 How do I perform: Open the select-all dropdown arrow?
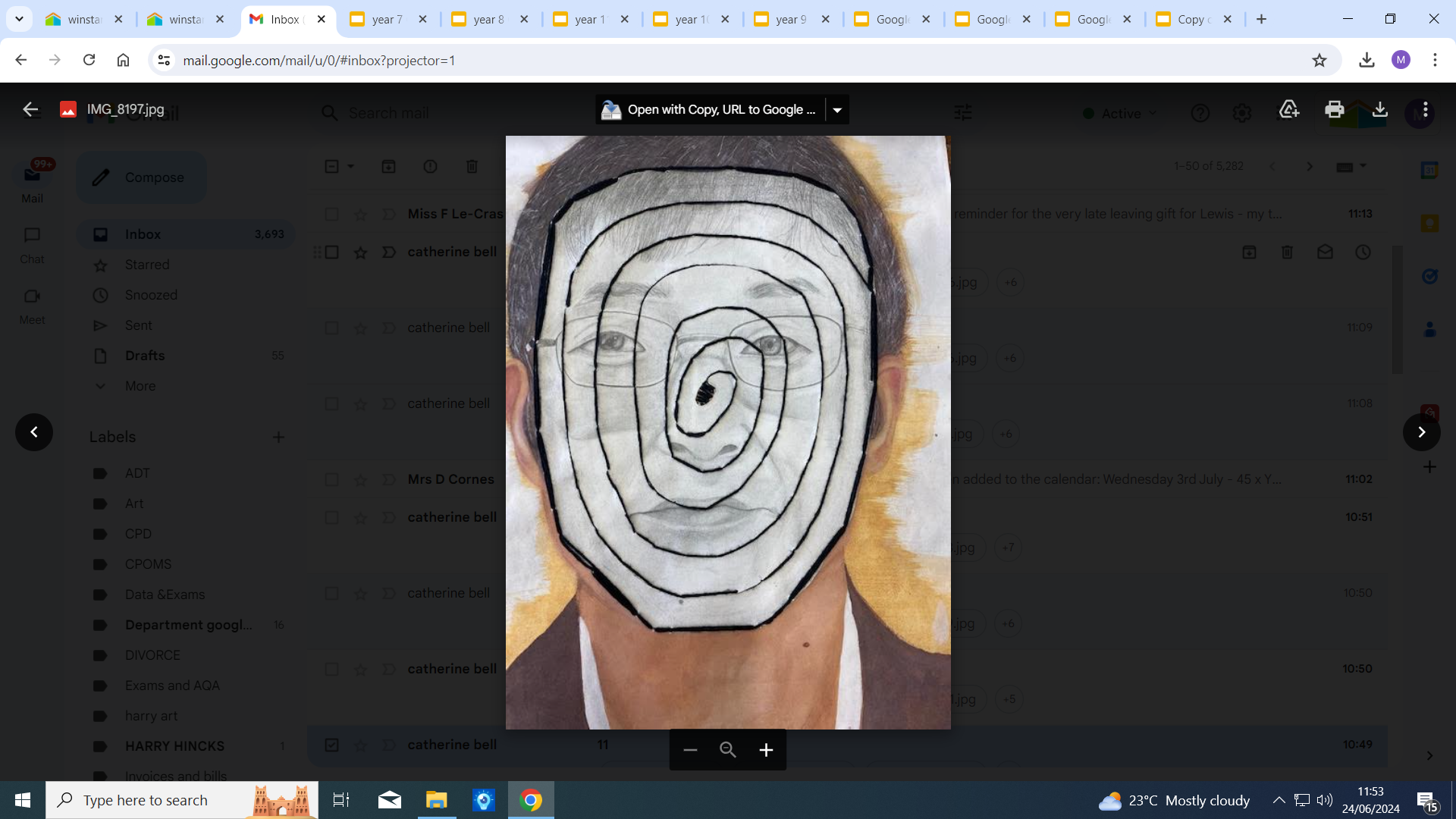coord(351,166)
